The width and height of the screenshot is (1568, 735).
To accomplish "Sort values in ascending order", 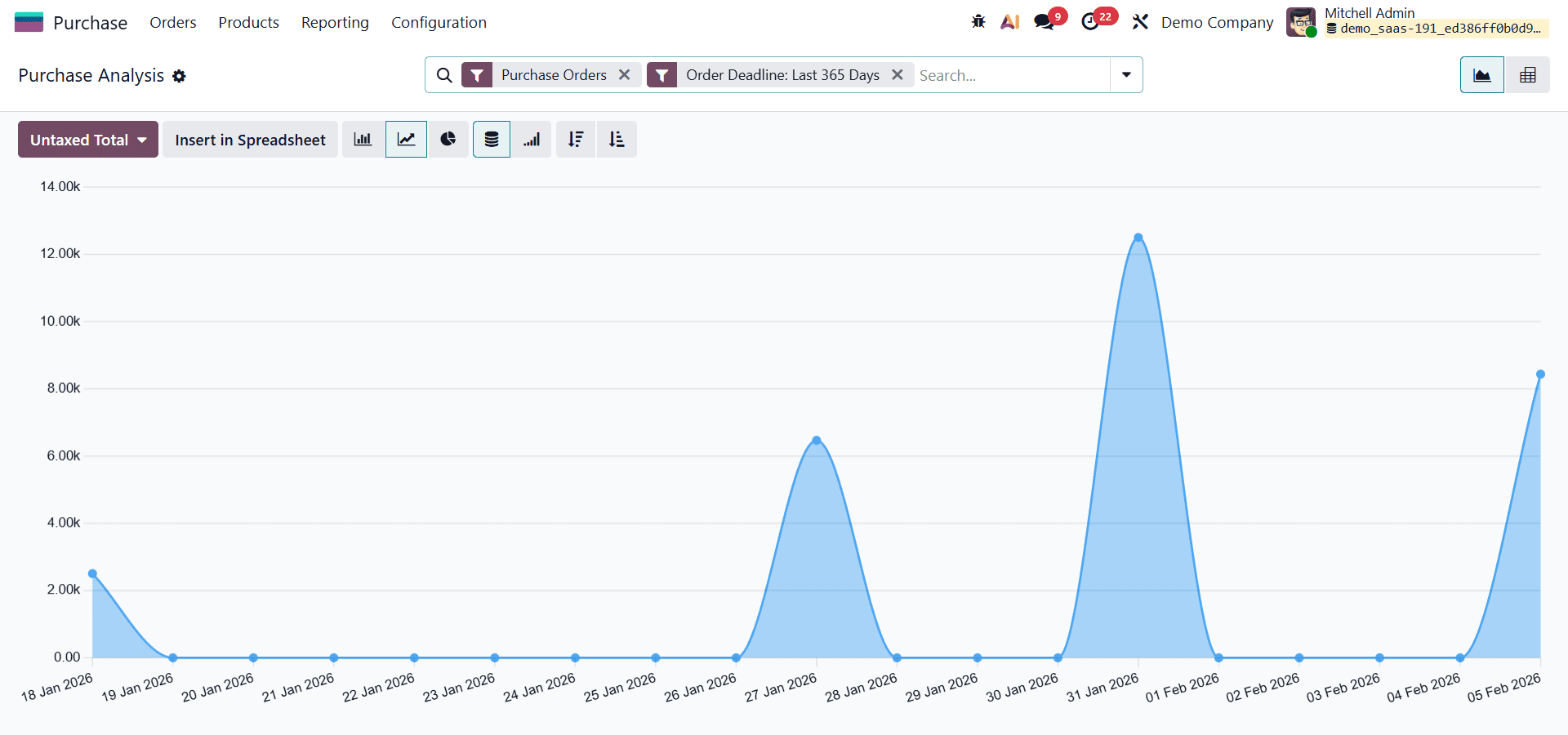I will tap(617, 139).
